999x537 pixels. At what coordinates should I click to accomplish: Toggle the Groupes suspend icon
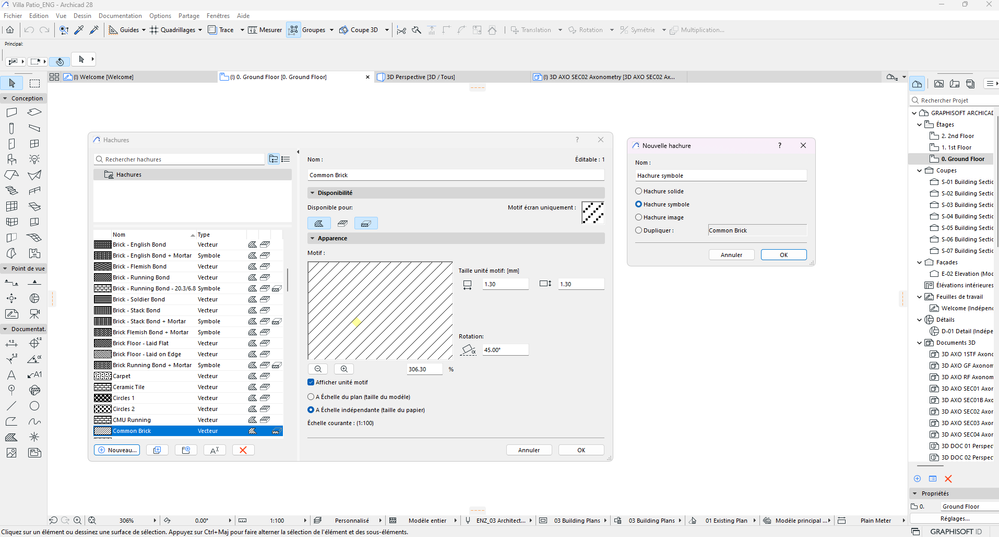click(293, 30)
